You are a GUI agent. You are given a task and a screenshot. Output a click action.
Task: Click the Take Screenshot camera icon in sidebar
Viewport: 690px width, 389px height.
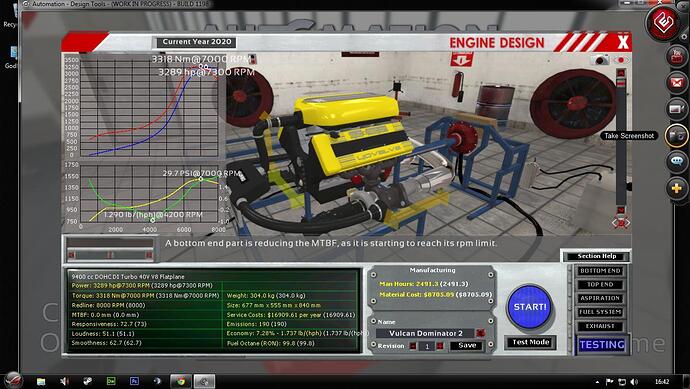[676, 136]
